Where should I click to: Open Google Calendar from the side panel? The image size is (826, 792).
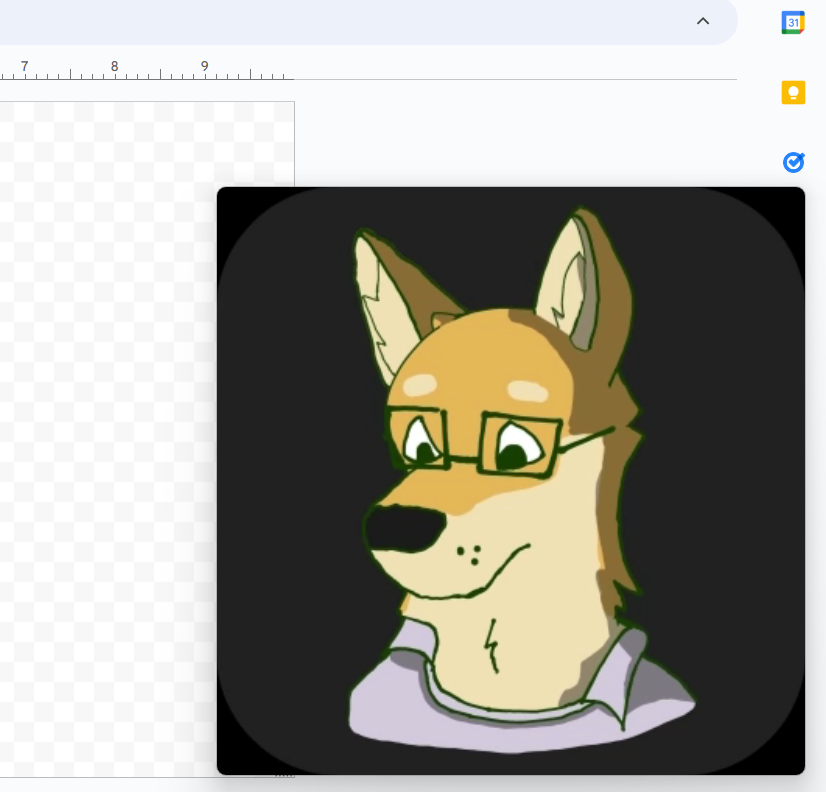coord(793,21)
